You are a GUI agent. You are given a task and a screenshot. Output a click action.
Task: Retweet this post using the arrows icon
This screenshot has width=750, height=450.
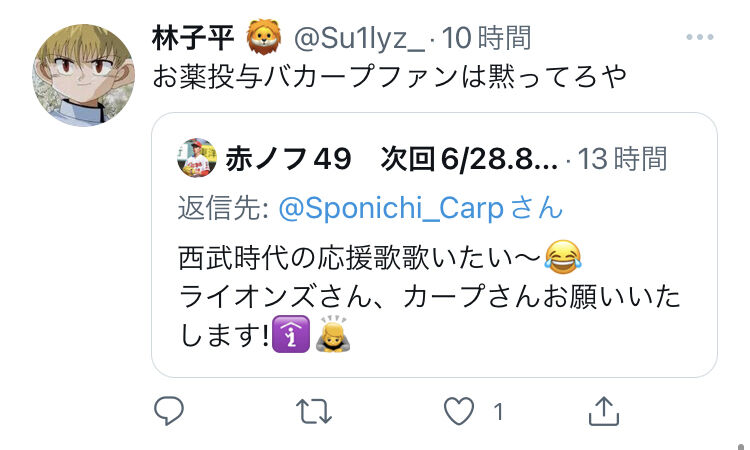pos(314,411)
